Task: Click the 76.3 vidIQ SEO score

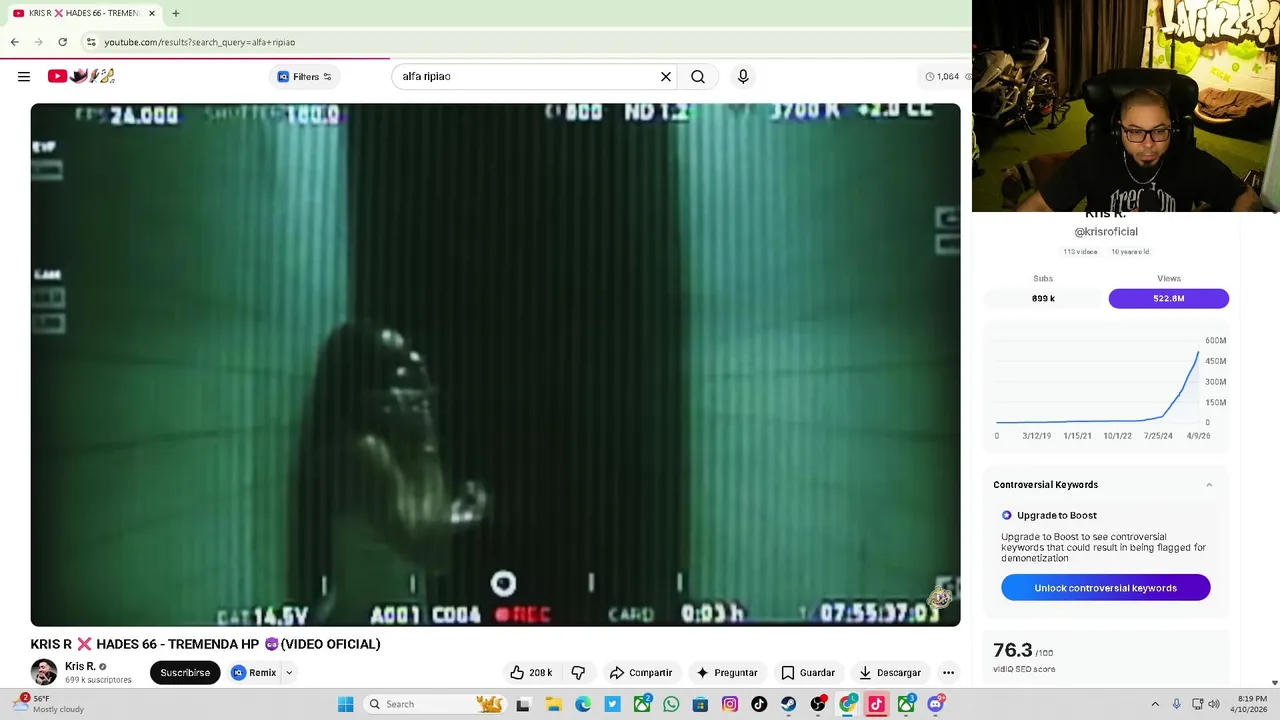Action: (x=1012, y=652)
